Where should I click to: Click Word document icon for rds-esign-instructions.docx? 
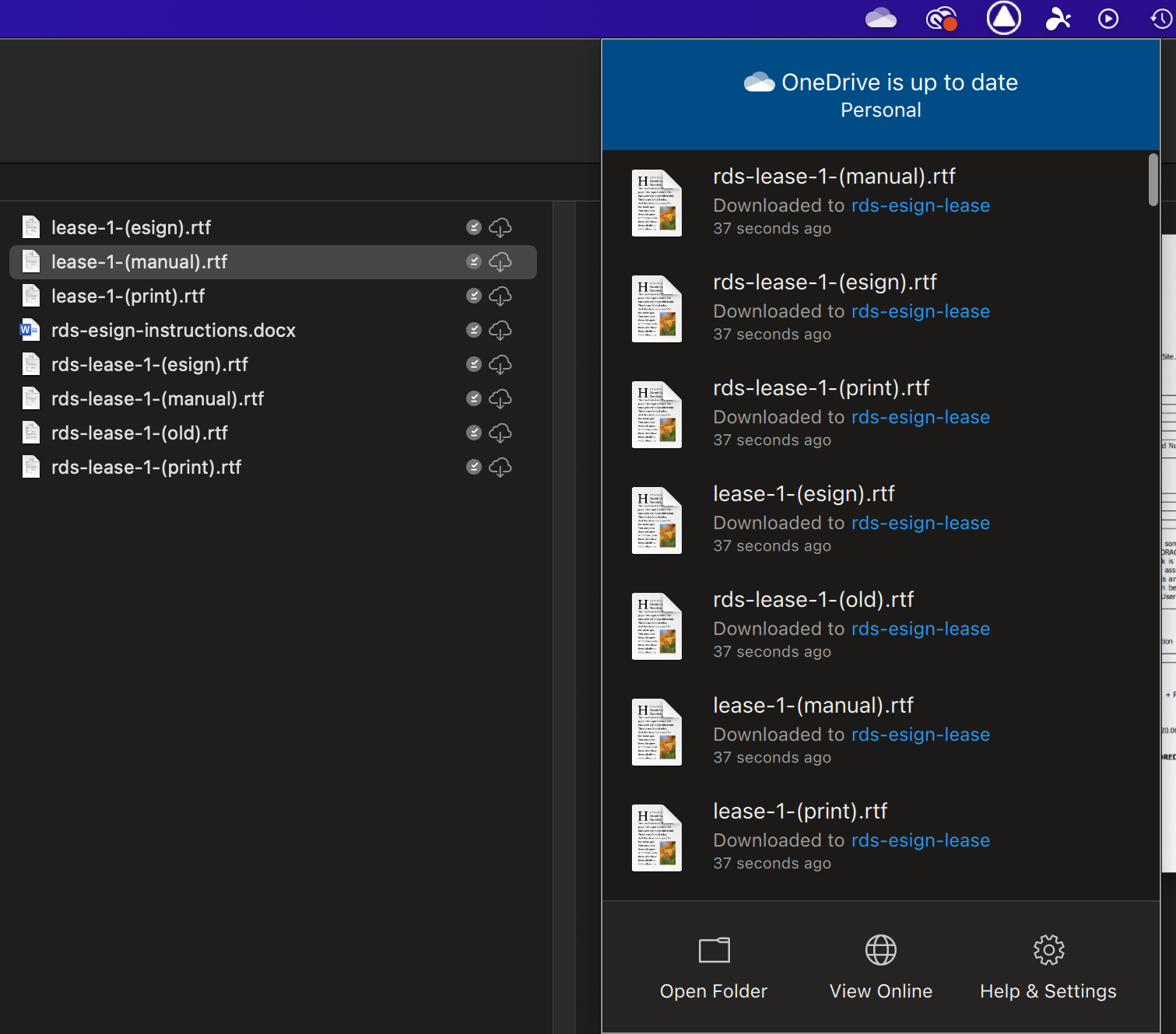pos(30,330)
